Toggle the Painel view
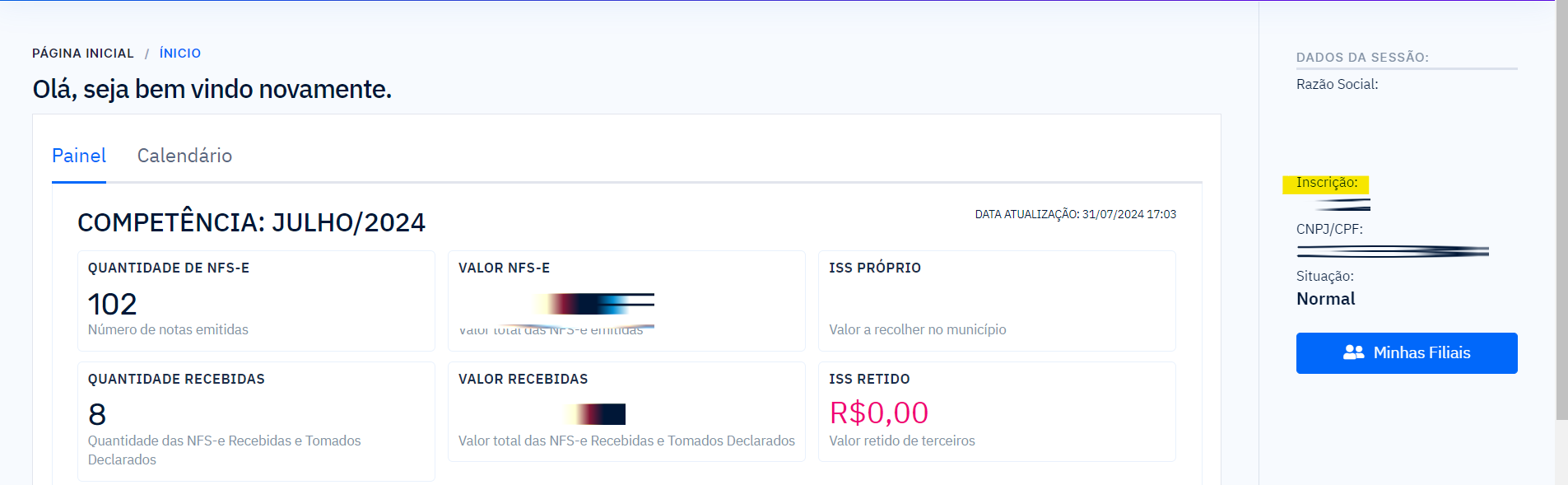This screenshot has width=1568, height=485. pyautogui.click(x=78, y=156)
